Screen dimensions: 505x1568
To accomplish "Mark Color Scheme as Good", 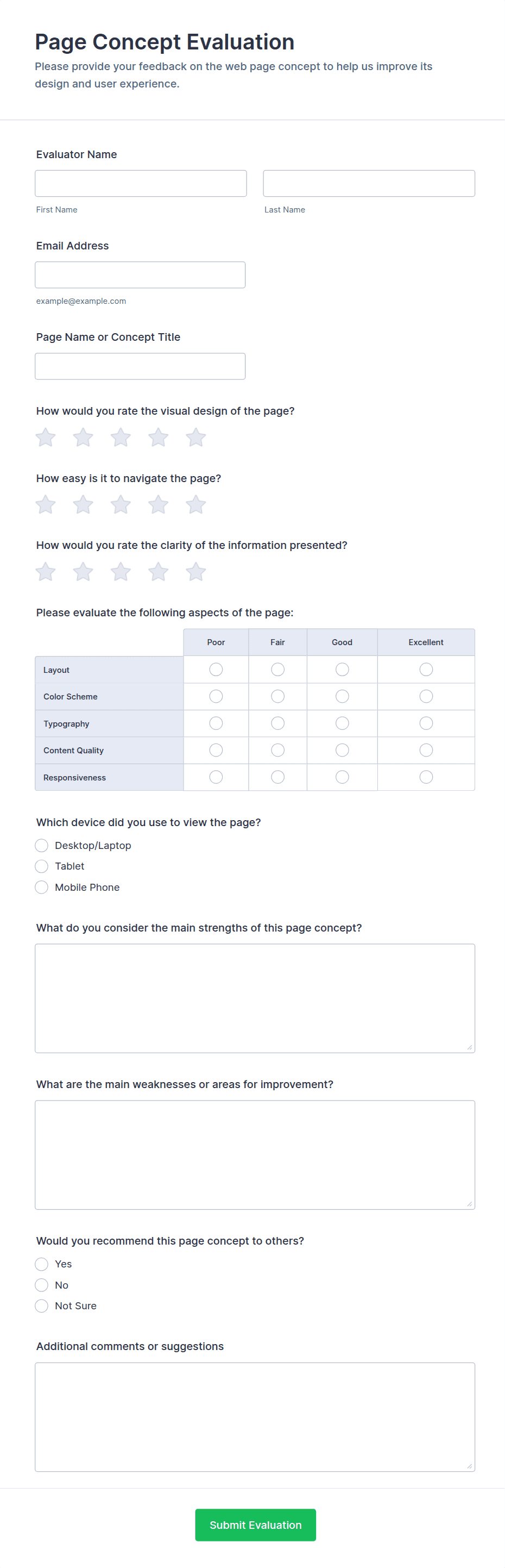I will [342, 696].
